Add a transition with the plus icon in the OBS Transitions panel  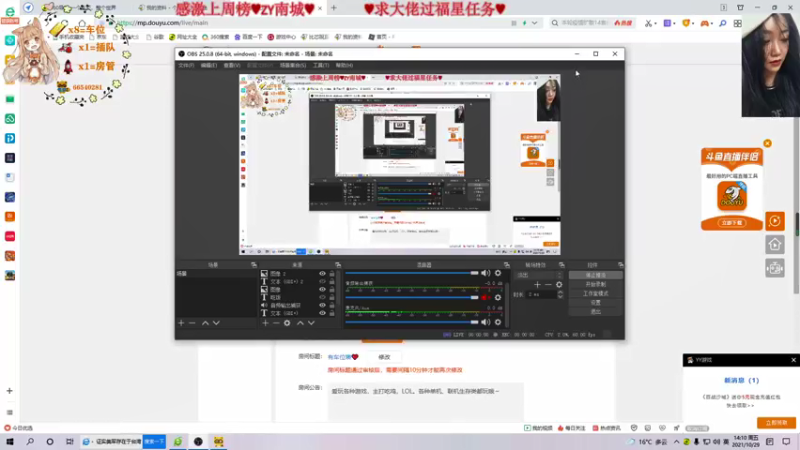pyautogui.click(x=537, y=285)
